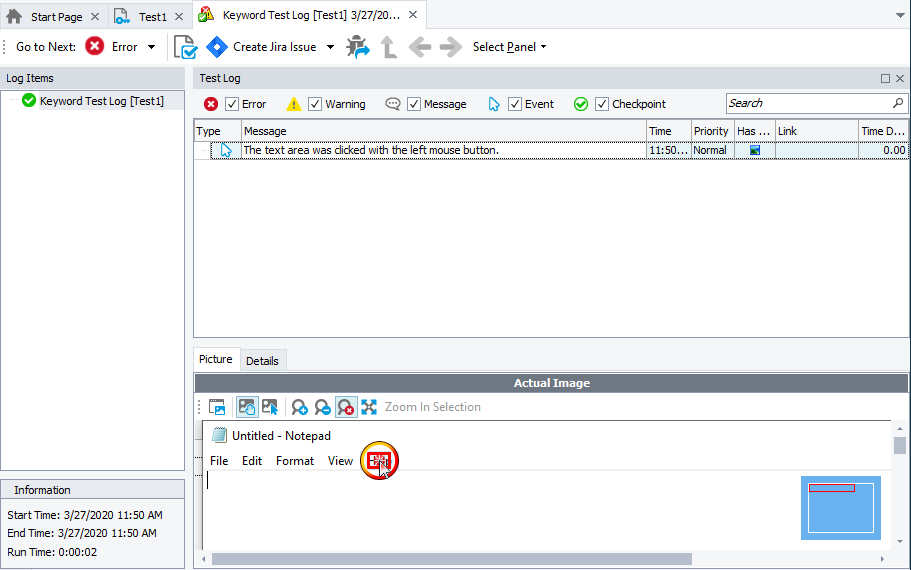Sort log by Priority column header
This screenshot has width=911, height=570.
click(711, 131)
